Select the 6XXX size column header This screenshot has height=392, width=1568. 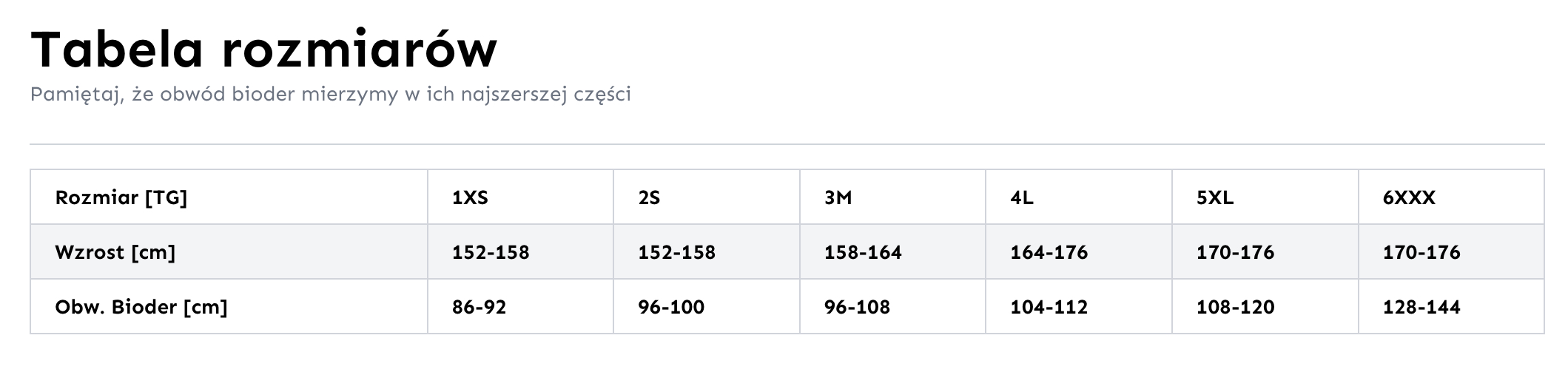pyautogui.click(x=1409, y=198)
